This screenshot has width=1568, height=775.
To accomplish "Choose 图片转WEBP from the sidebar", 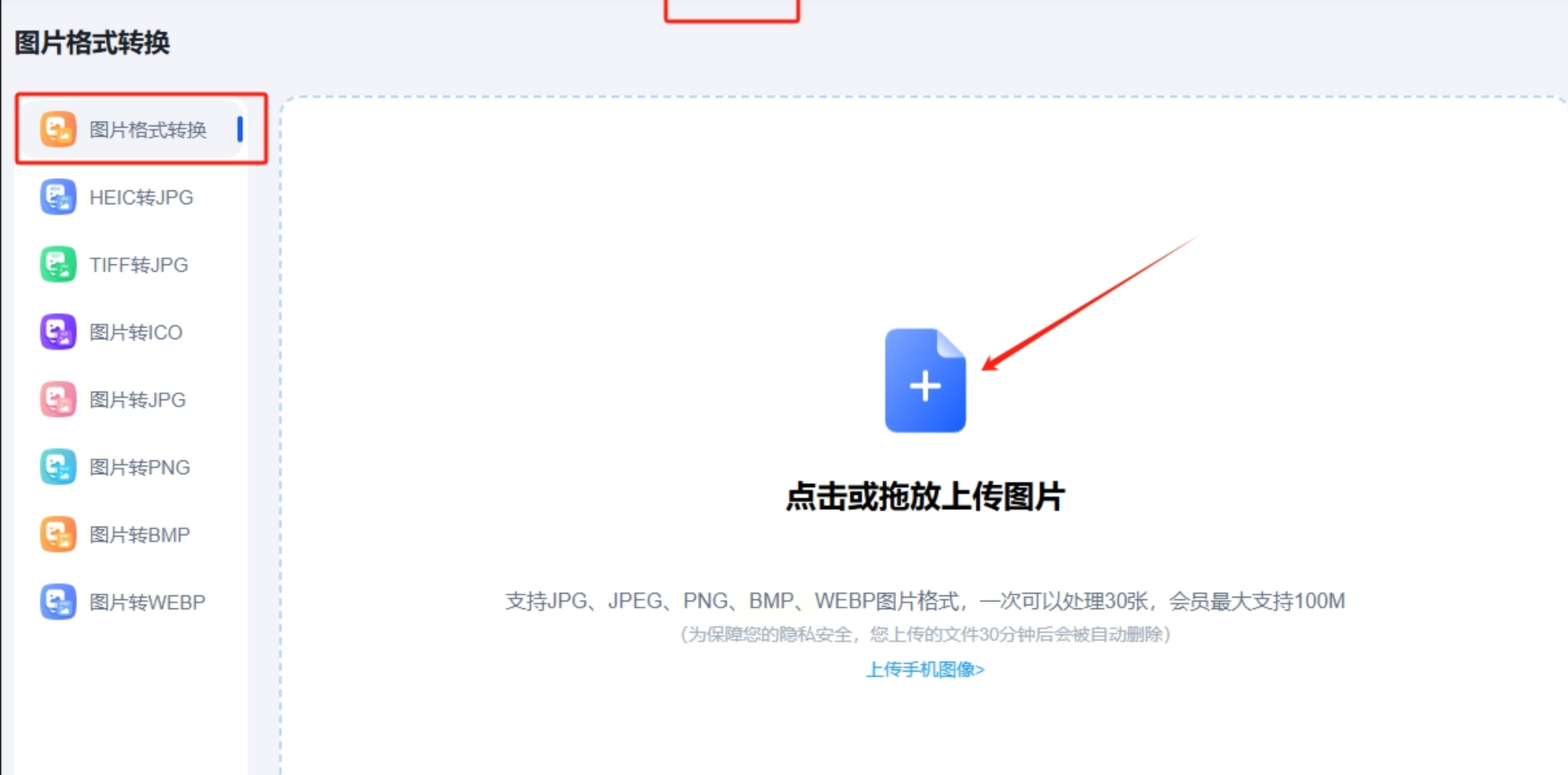I will click(147, 602).
